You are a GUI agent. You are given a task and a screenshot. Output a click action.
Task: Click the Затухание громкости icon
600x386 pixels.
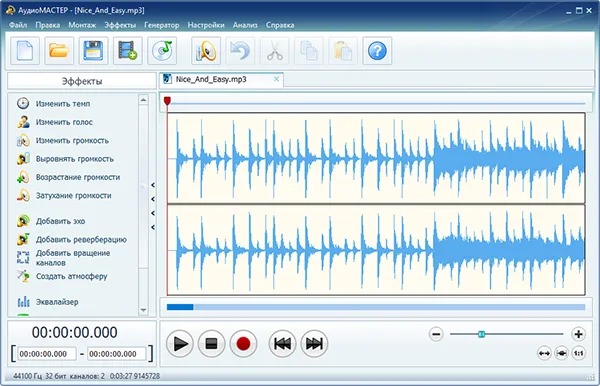click(23, 195)
